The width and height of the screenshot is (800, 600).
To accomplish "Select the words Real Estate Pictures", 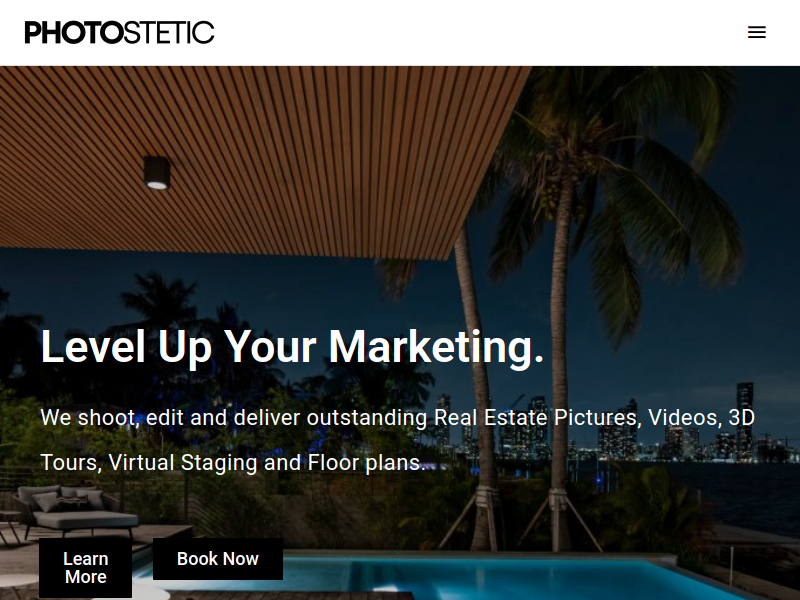I will pos(535,417).
